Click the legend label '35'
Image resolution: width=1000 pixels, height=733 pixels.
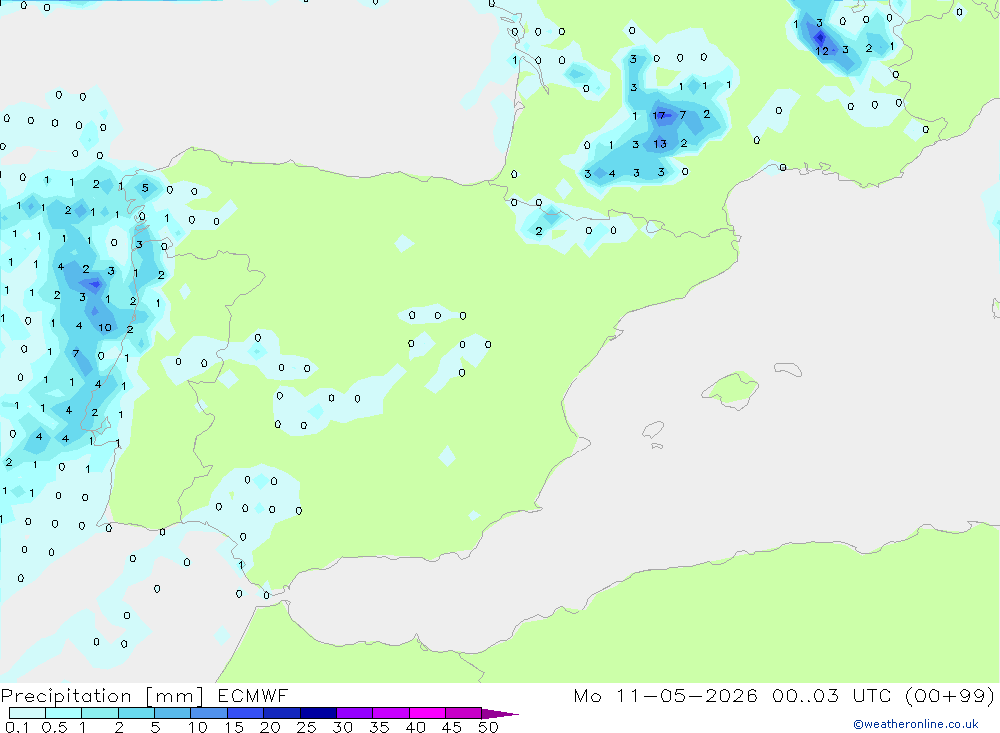(x=379, y=727)
